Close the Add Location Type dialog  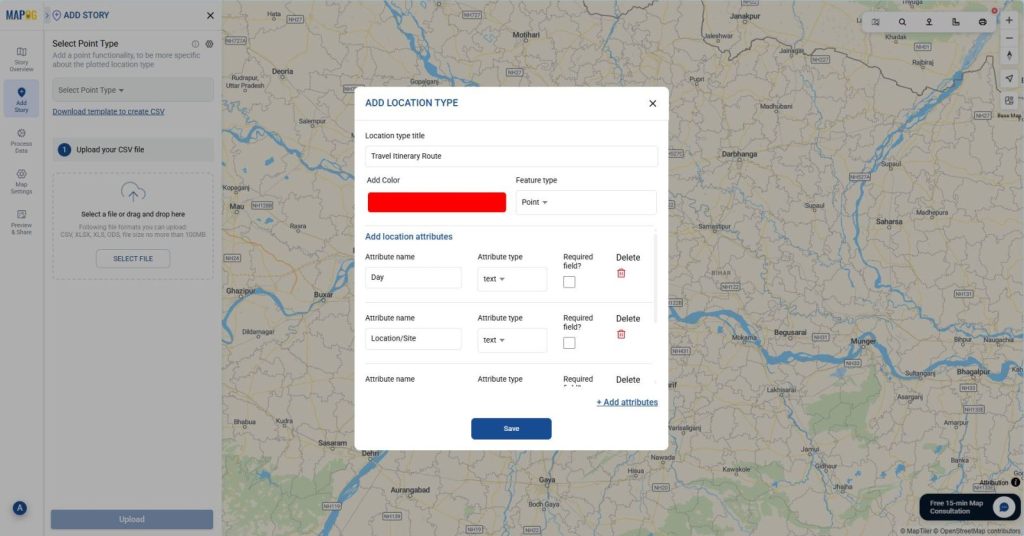[652, 103]
